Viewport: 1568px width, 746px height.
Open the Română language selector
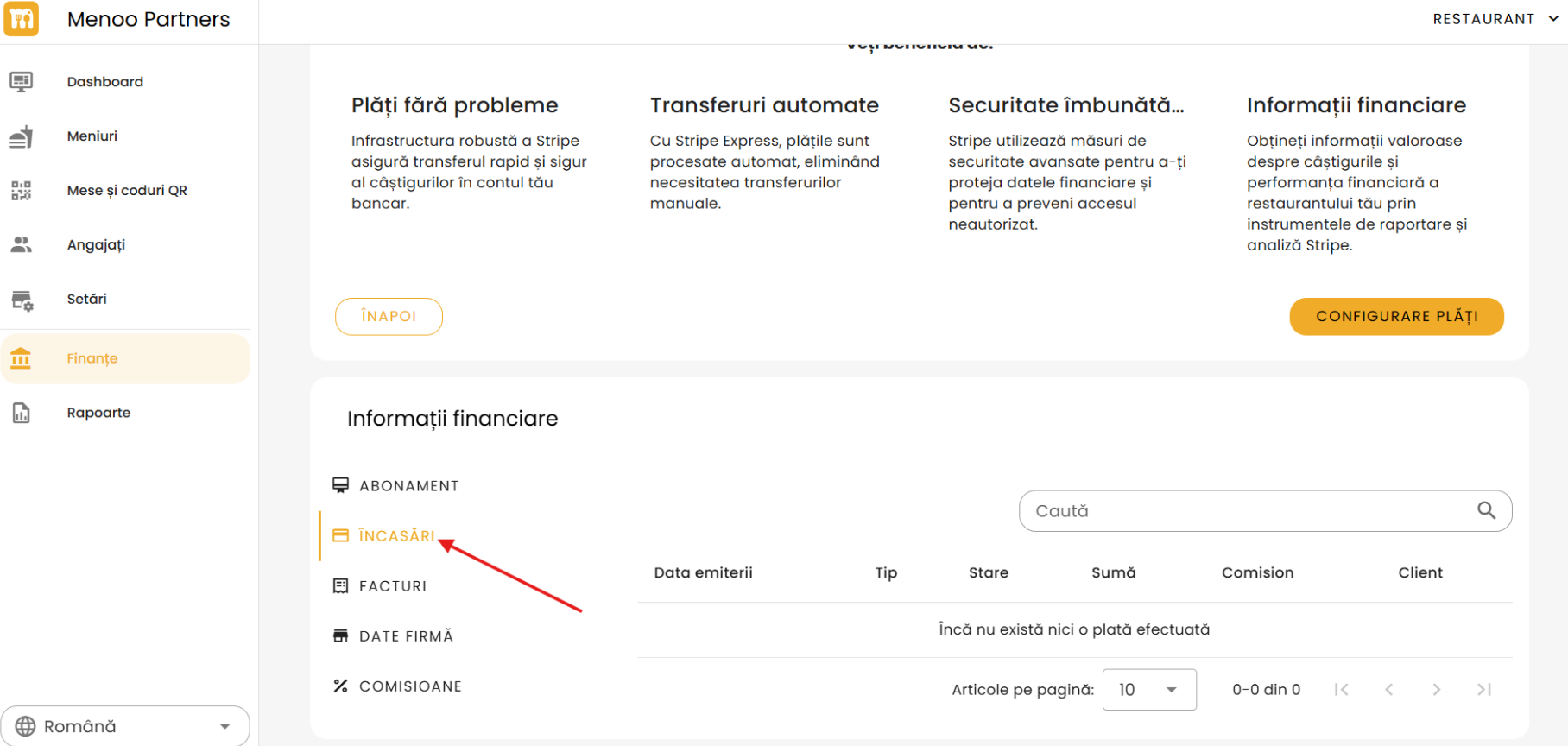point(125,726)
